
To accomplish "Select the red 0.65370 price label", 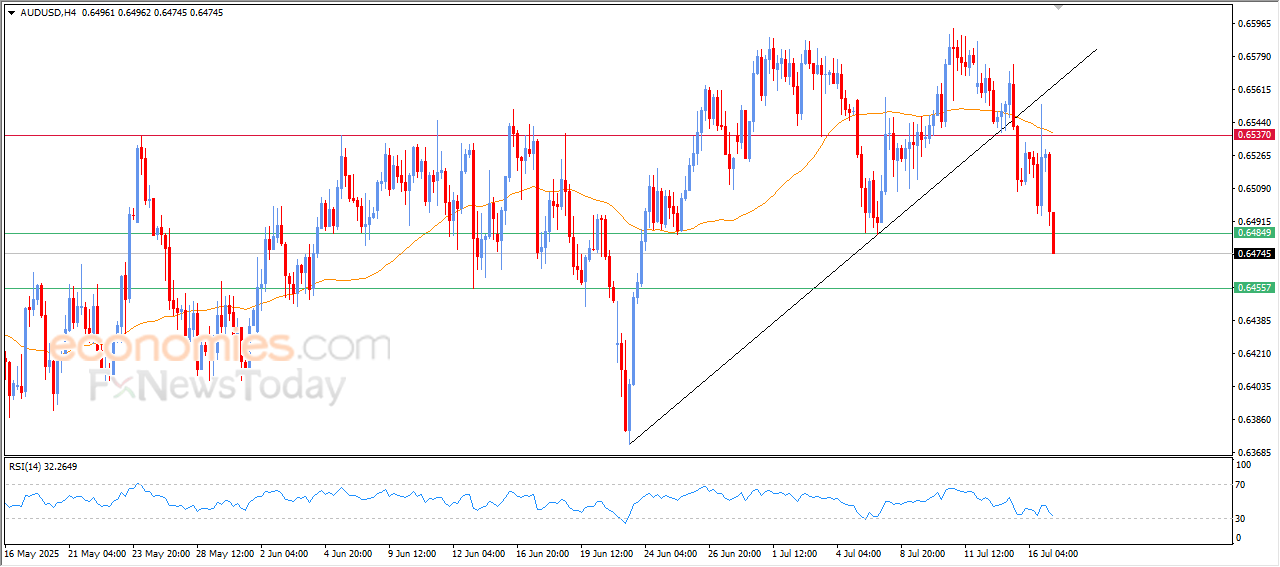I will [x=1253, y=134].
